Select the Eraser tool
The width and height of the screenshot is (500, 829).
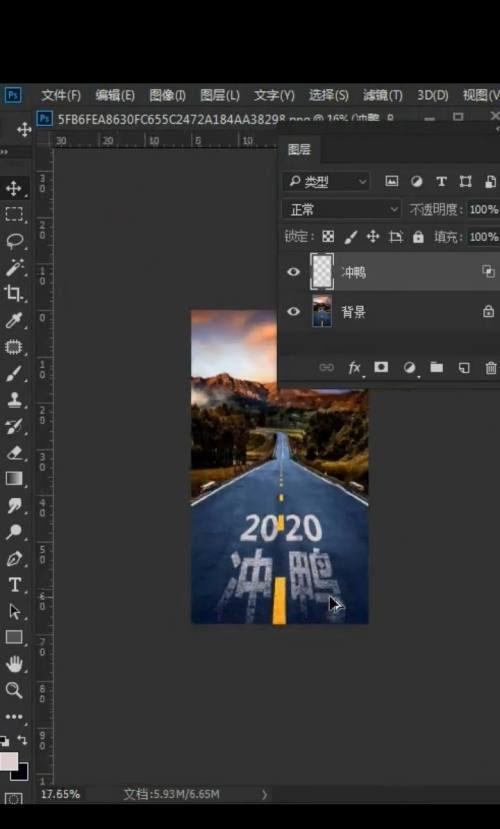14,453
